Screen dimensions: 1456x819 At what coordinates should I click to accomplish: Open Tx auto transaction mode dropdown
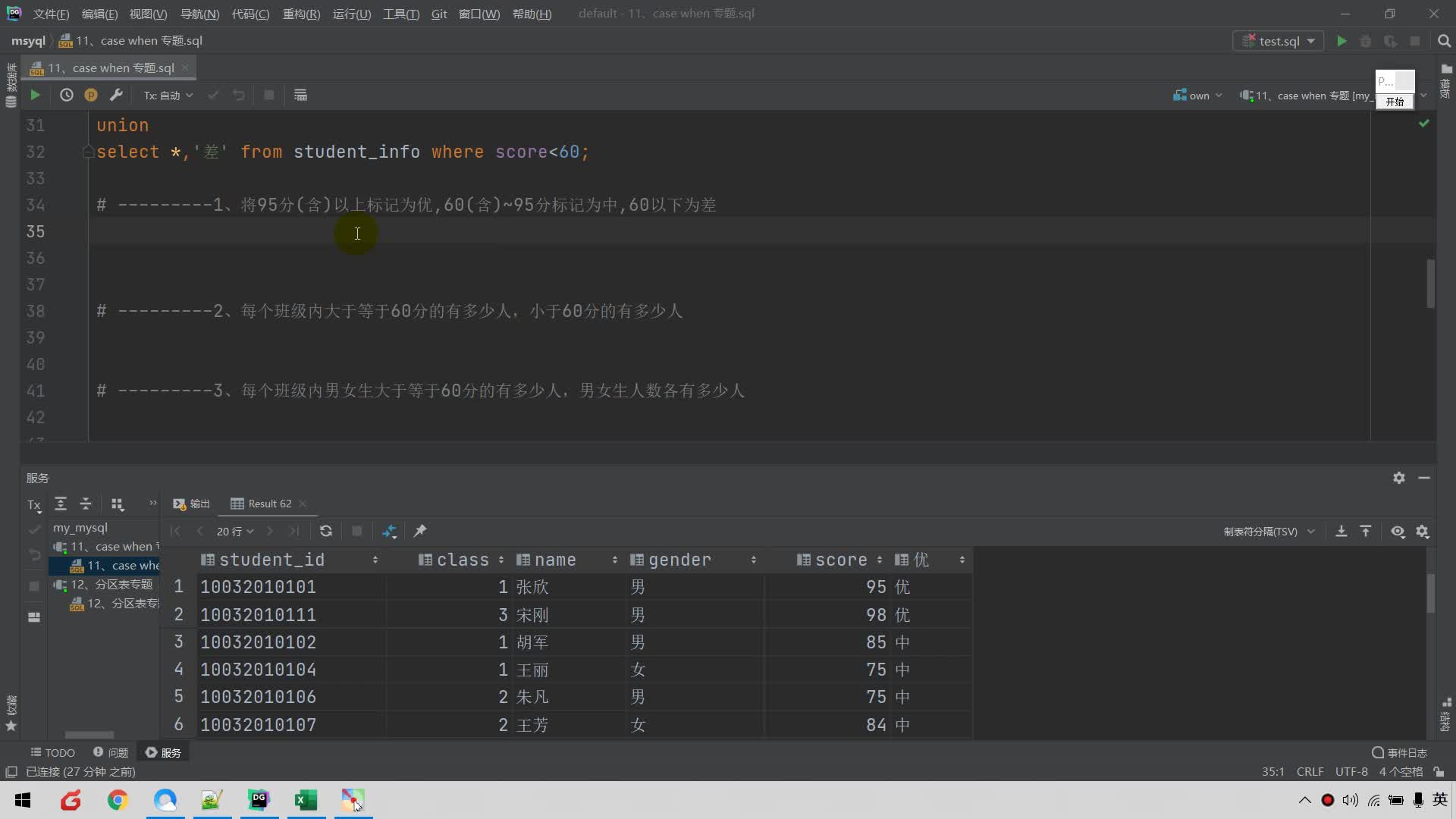point(168,96)
